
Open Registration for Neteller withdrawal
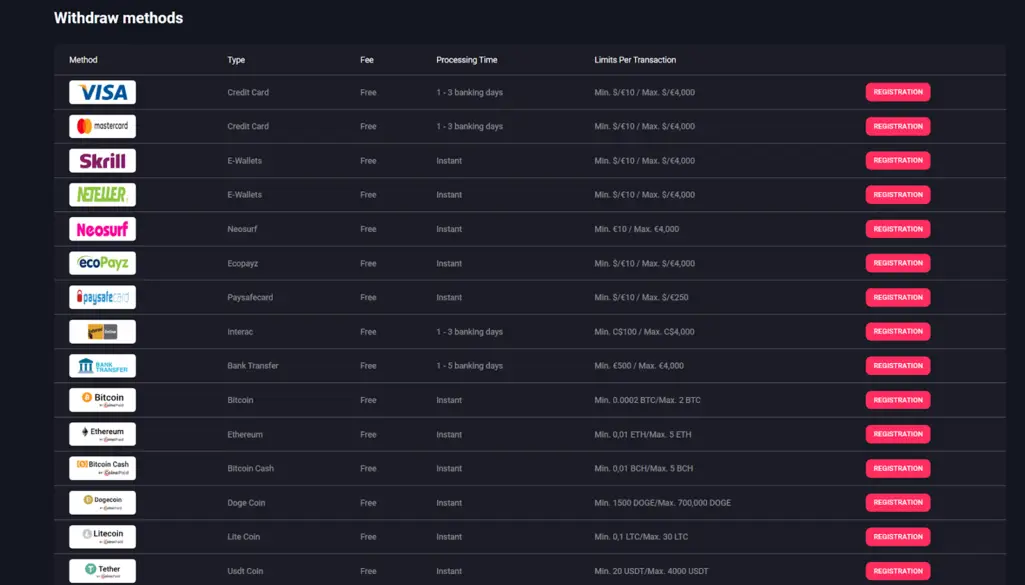coord(898,195)
